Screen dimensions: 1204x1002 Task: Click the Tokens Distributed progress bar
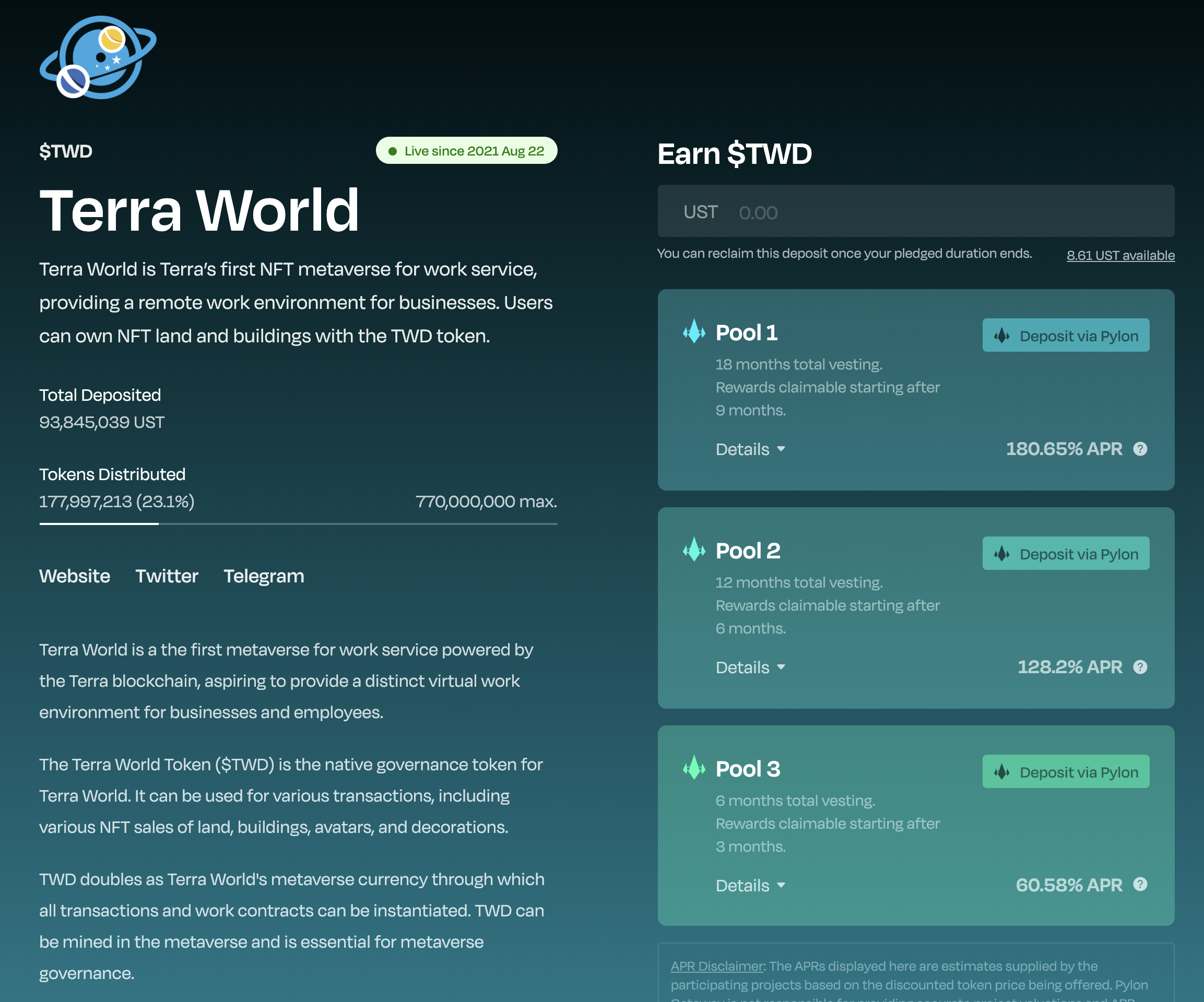point(298,523)
